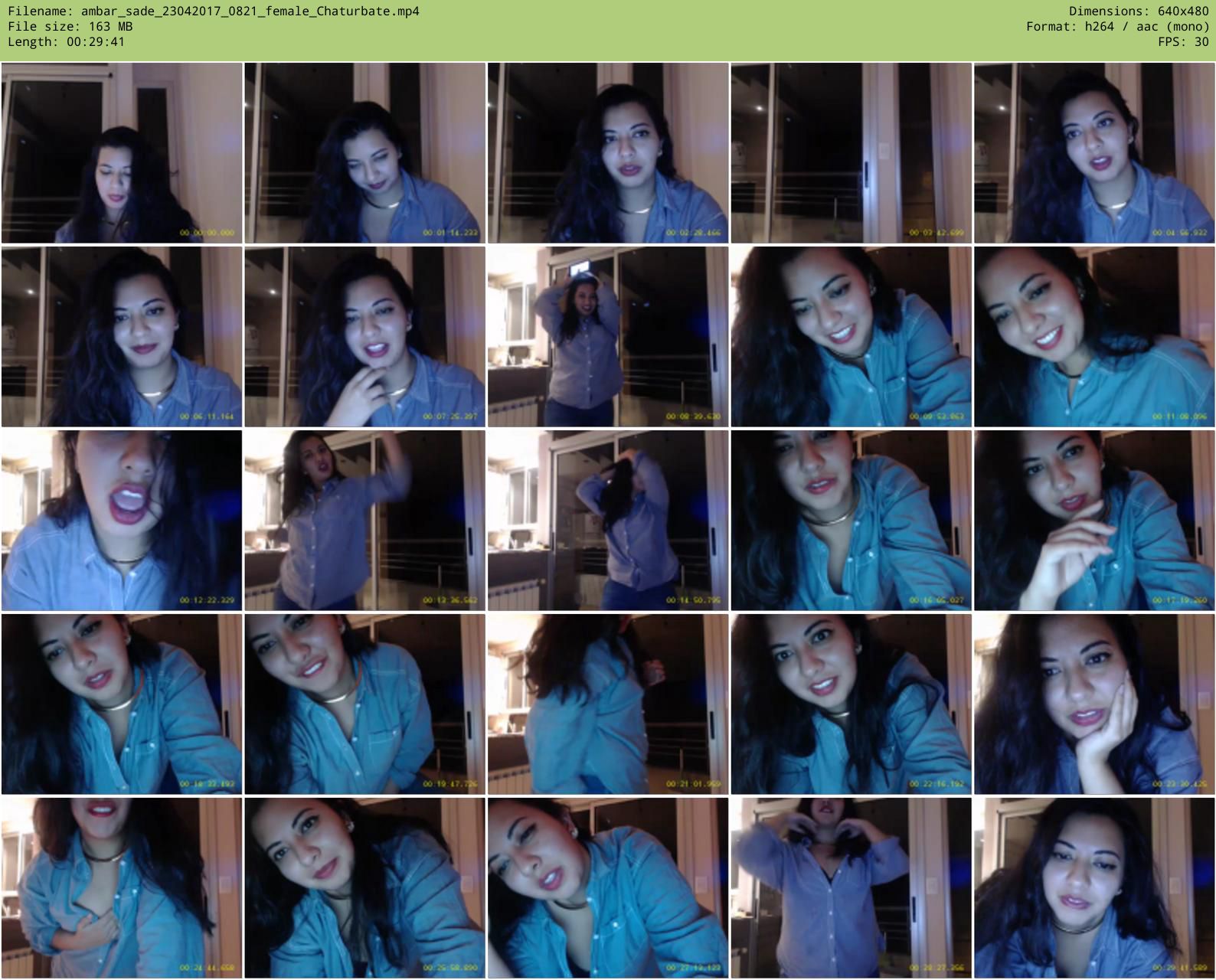
Task: Select the thumbnail at 00:11:08
Action: pos(1093,337)
